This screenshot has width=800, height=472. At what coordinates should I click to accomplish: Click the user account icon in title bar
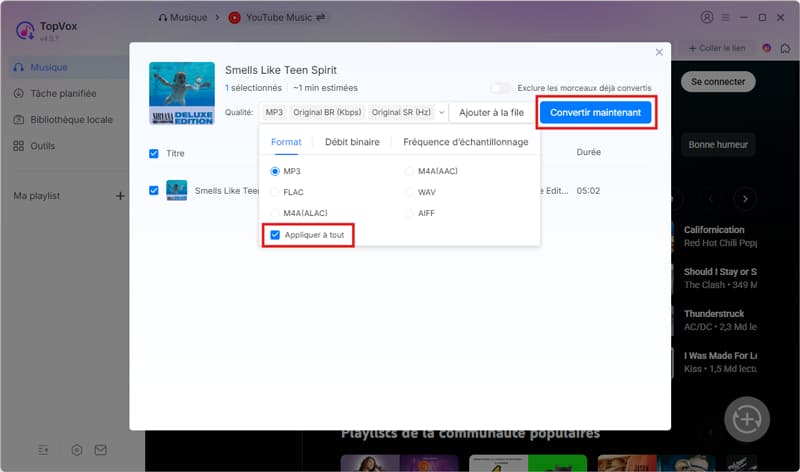point(708,17)
